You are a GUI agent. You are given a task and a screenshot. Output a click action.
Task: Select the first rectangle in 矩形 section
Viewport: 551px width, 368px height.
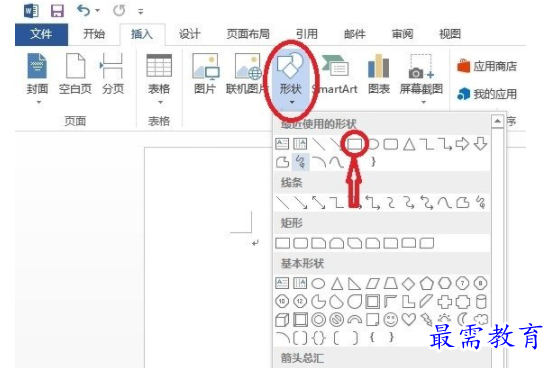283,243
